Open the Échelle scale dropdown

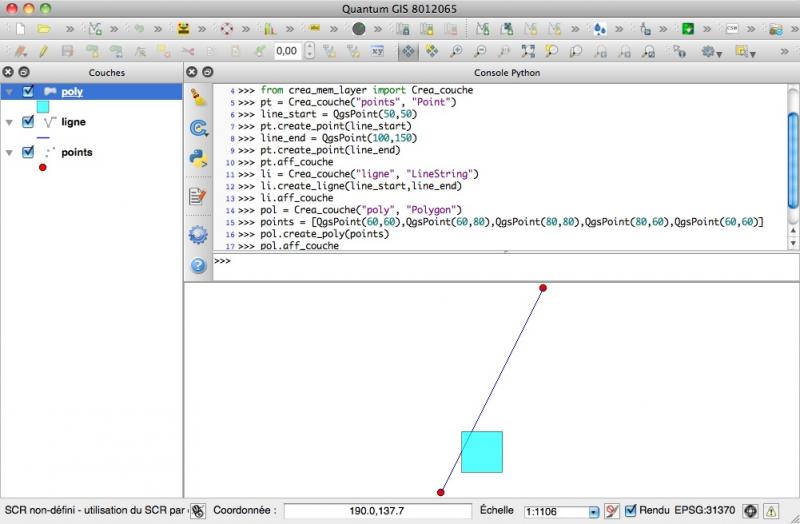593,512
